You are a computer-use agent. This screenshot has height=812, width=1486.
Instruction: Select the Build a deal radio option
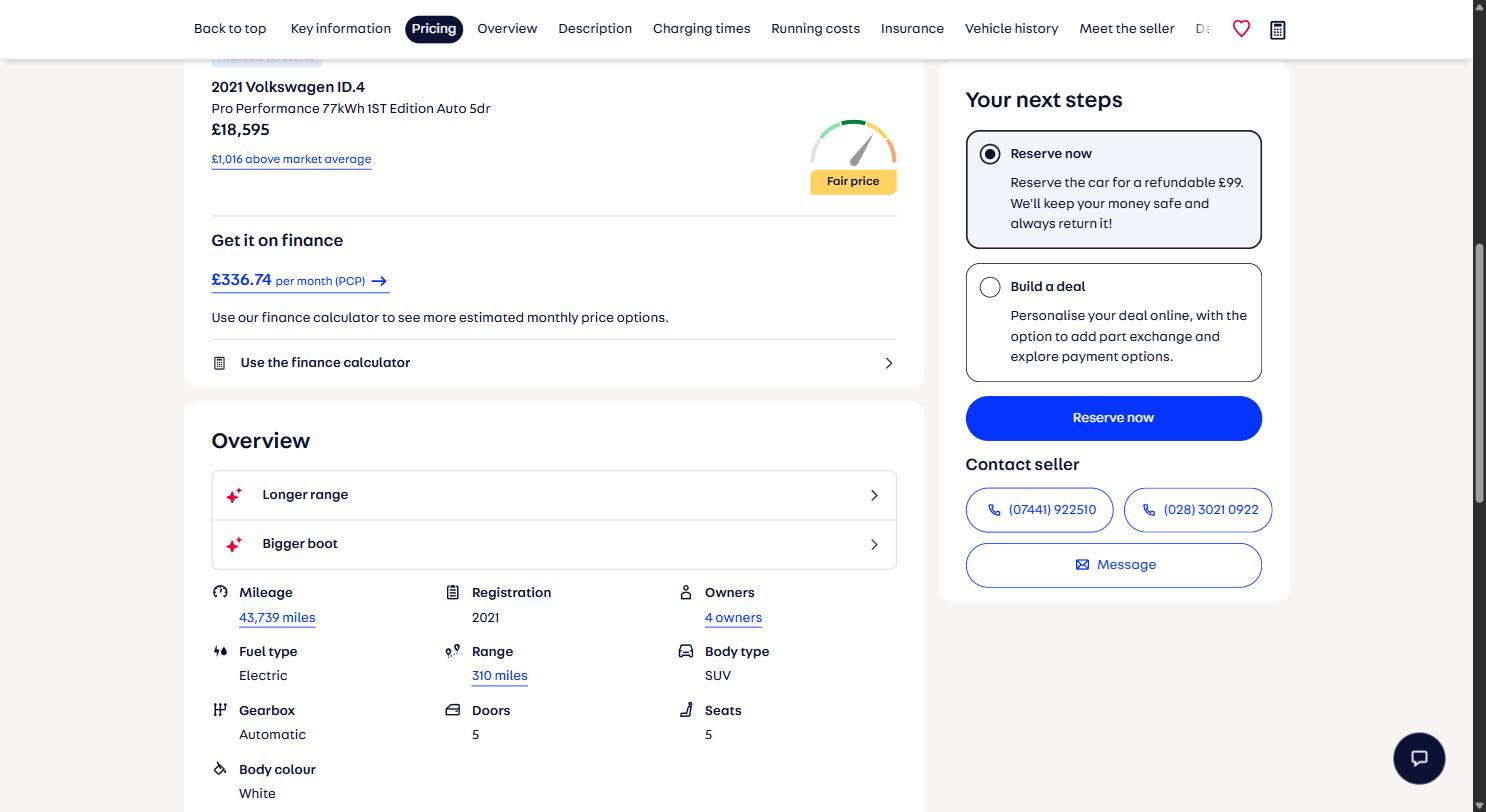pyautogui.click(x=990, y=287)
